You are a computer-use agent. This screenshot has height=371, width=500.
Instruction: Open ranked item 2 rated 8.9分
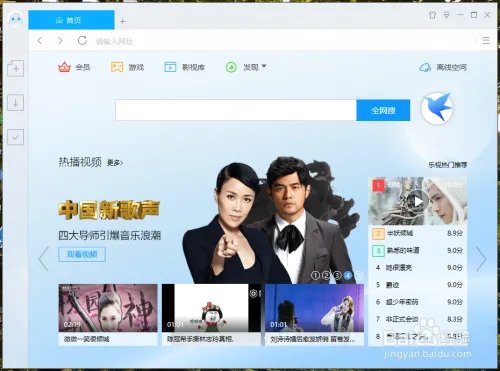click(418, 233)
